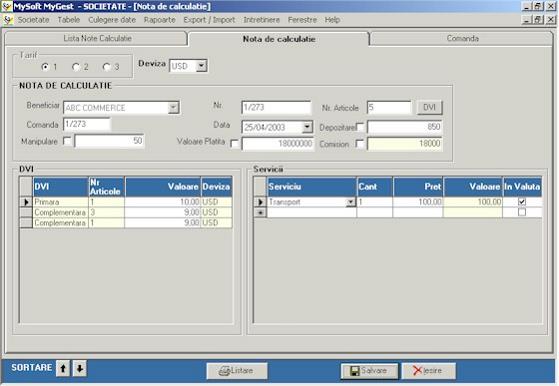Toggle the Valoare Platita checkbox
Screen dimensions: 559x386
click(x=235, y=144)
